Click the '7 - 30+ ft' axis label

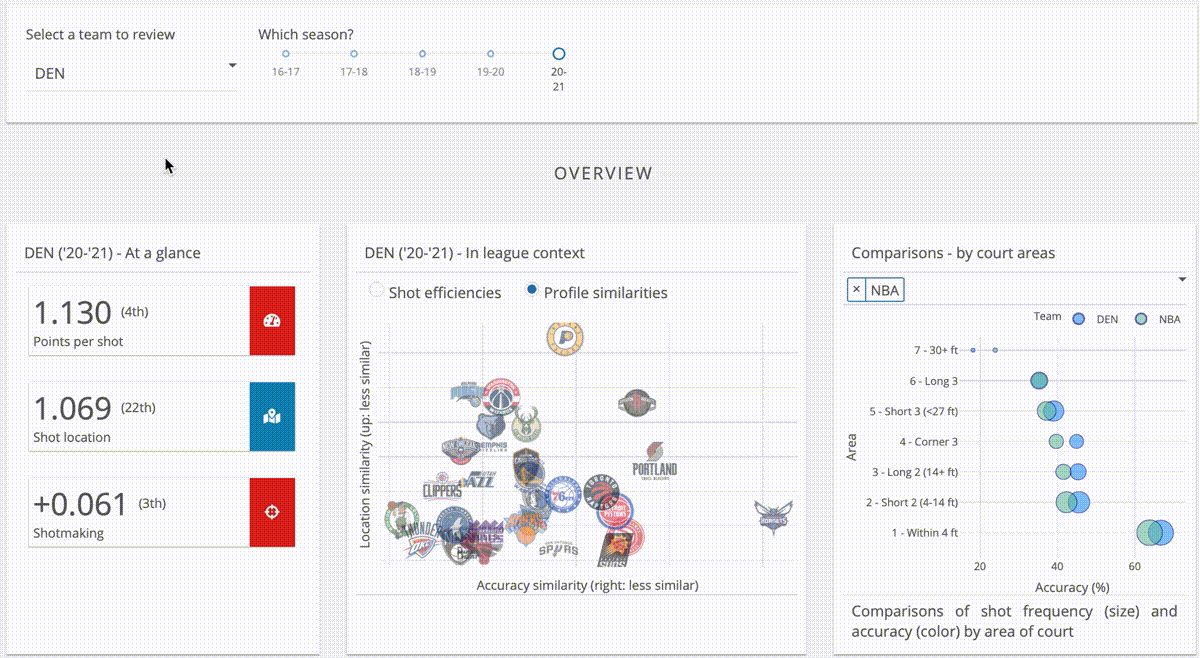tap(936, 350)
